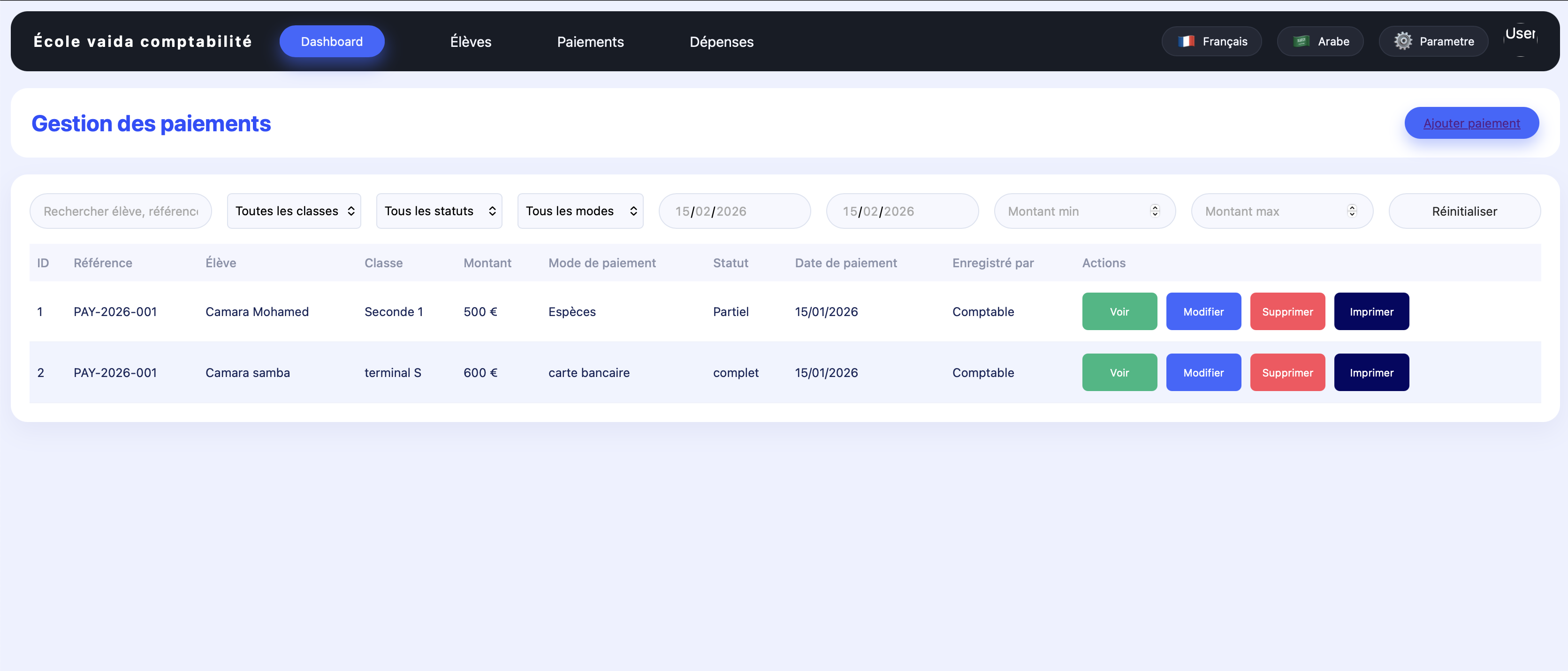The height and width of the screenshot is (671, 1568).
Task: Click the École vaida comptabilité title
Action: coord(143,41)
